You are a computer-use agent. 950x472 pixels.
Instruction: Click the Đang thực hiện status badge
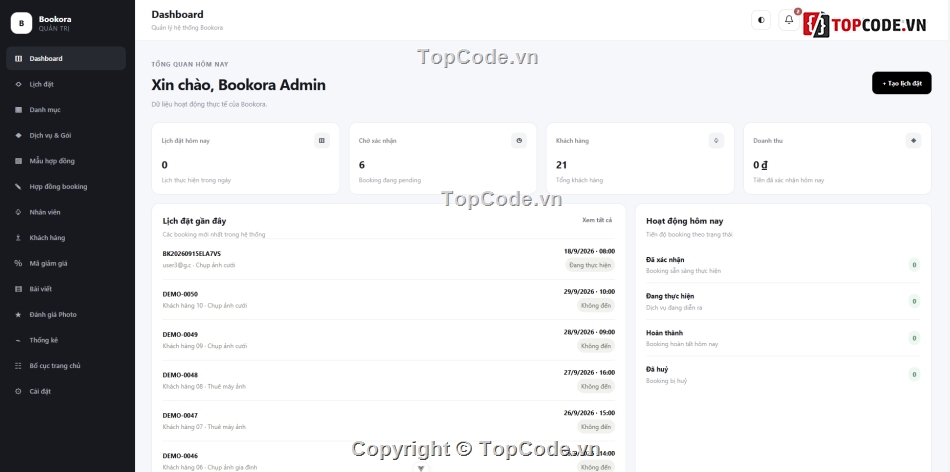(590, 265)
